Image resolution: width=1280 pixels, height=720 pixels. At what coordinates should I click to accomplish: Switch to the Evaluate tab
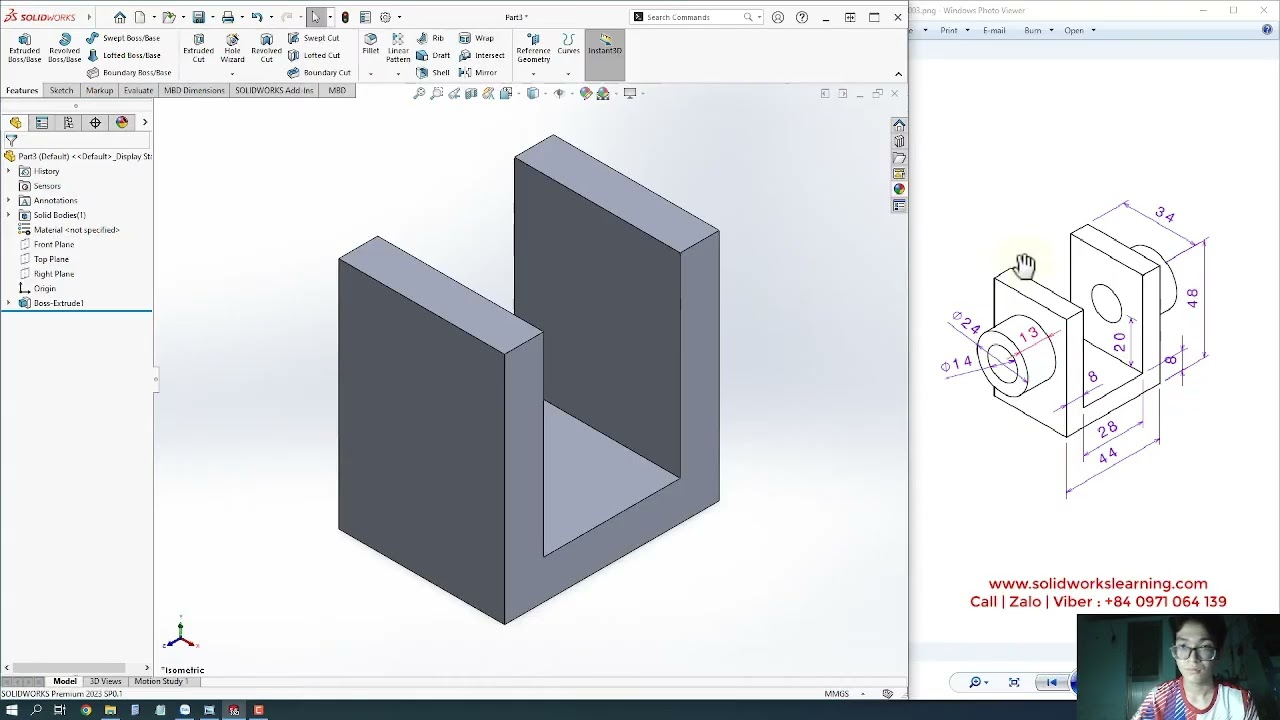tap(138, 91)
